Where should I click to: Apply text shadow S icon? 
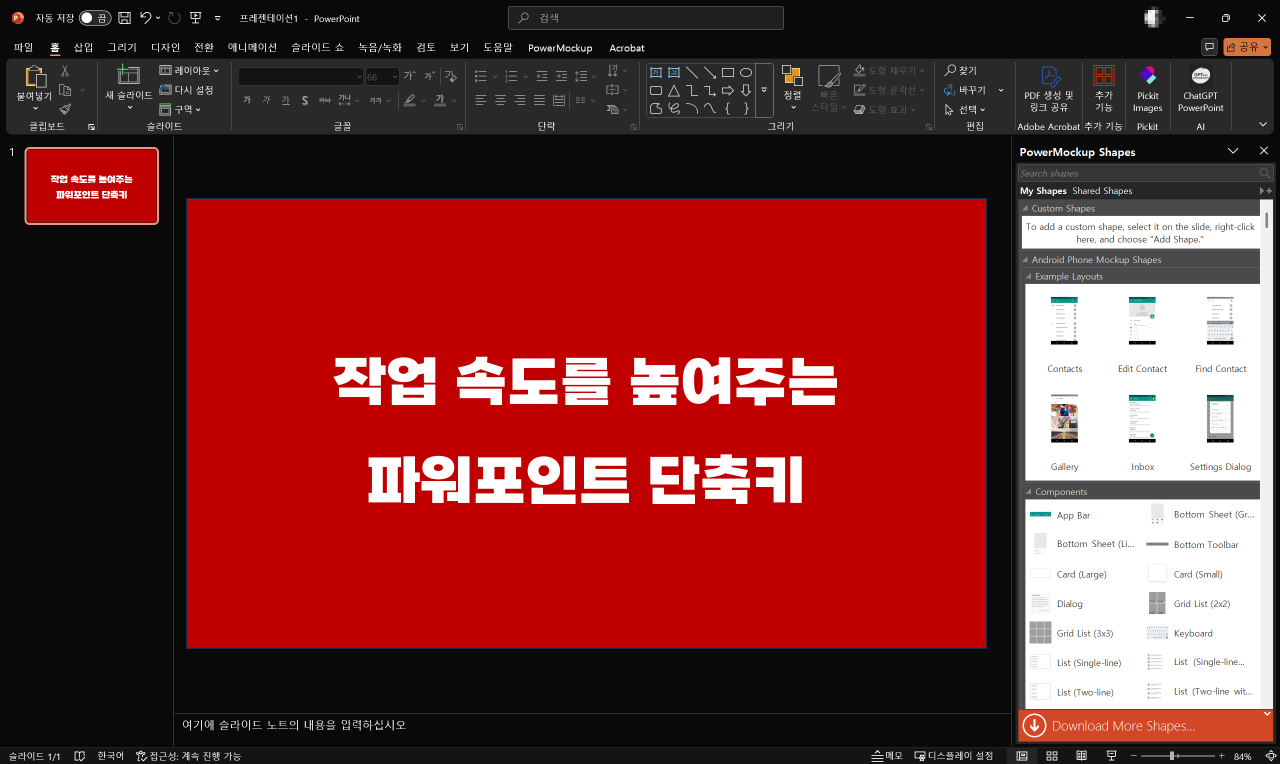[x=305, y=100]
